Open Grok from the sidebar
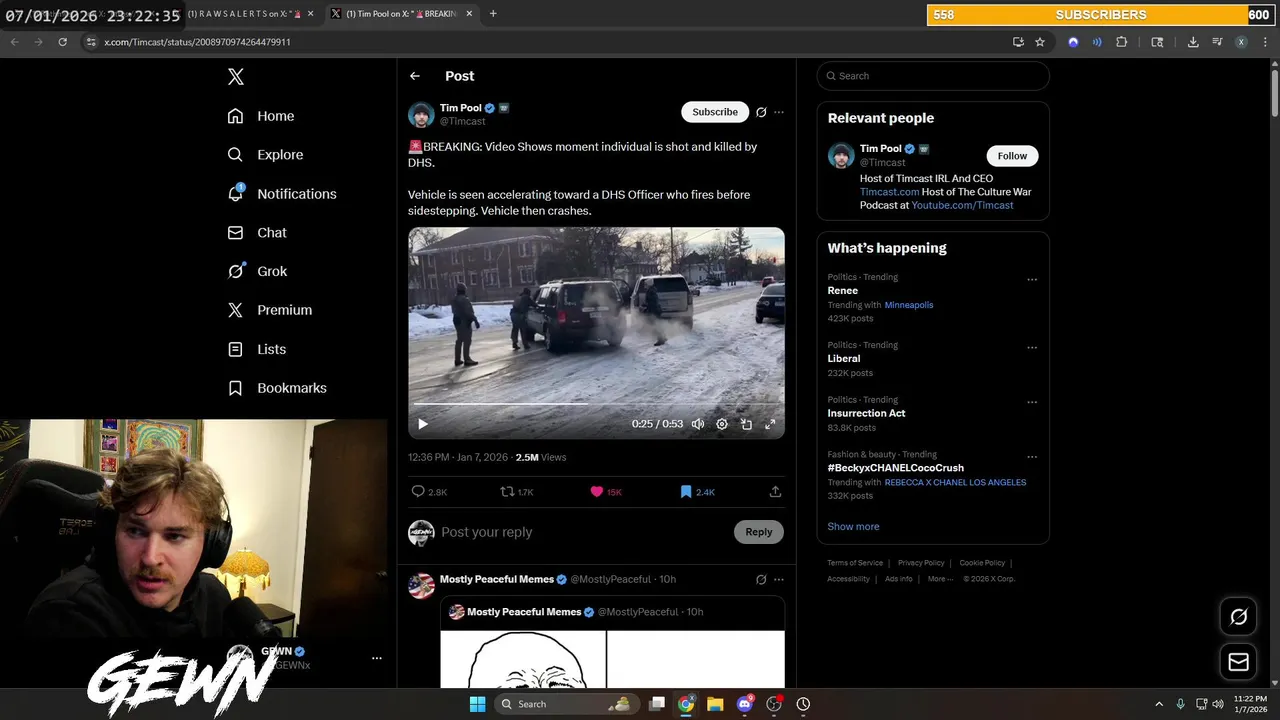This screenshot has height=720, width=1280. pos(257,271)
